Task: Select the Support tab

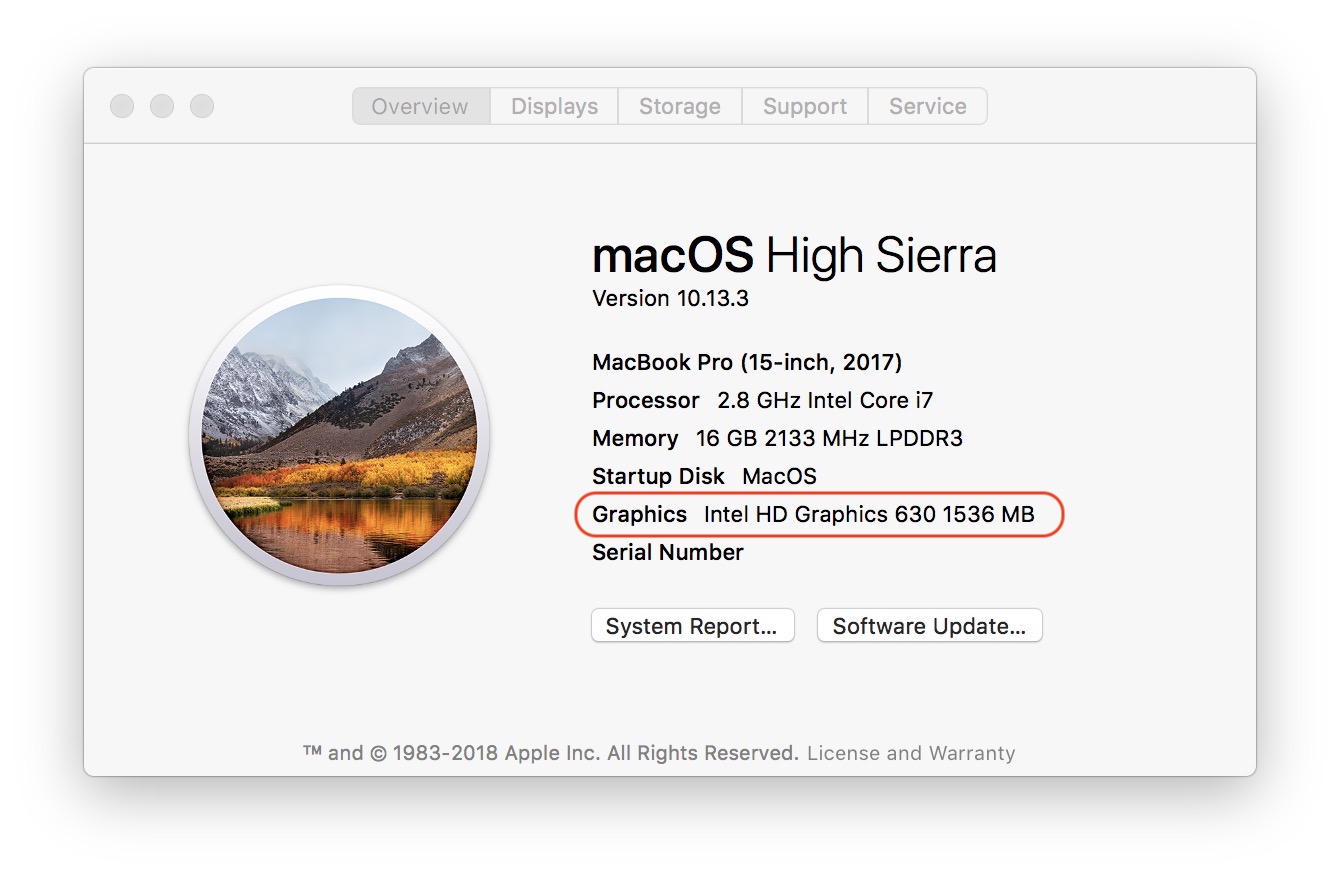Action: click(x=804, y=105)
